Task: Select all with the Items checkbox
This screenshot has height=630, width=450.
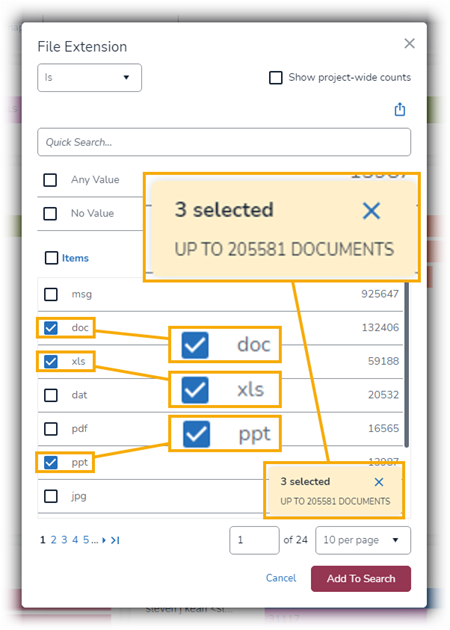Action: (x=51, y=258)
